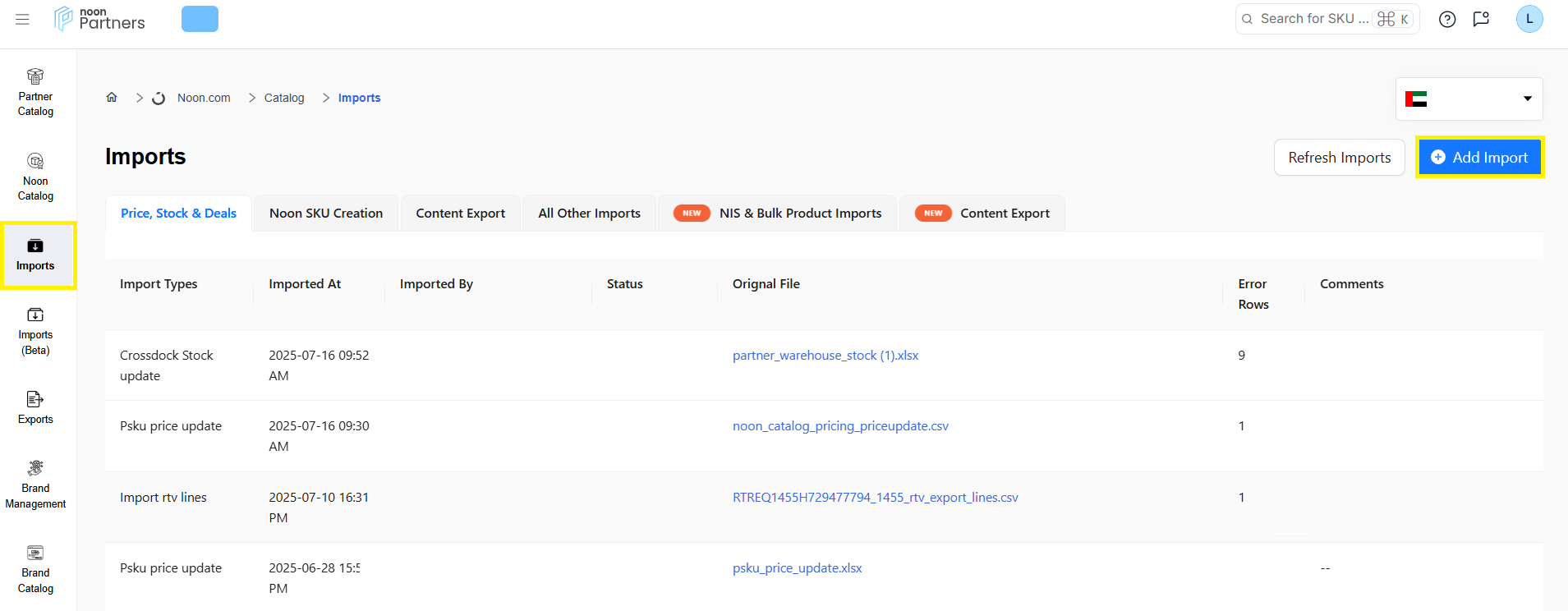Click date 2025-07-16 09:30 AM
1568x611 pixels.
click(x=319, y=436)
